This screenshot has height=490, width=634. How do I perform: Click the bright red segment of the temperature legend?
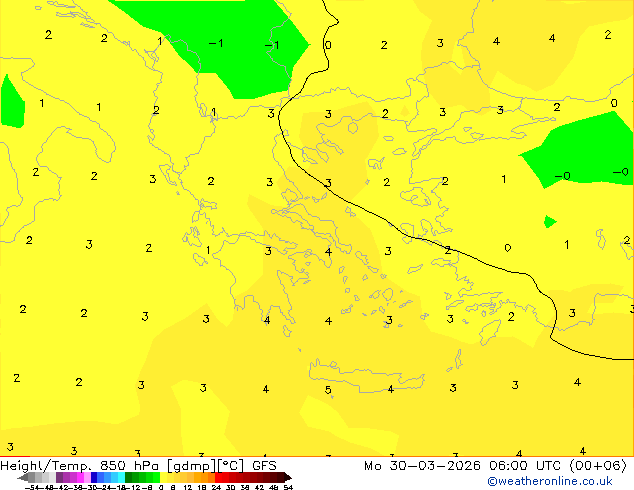[218, 477]
